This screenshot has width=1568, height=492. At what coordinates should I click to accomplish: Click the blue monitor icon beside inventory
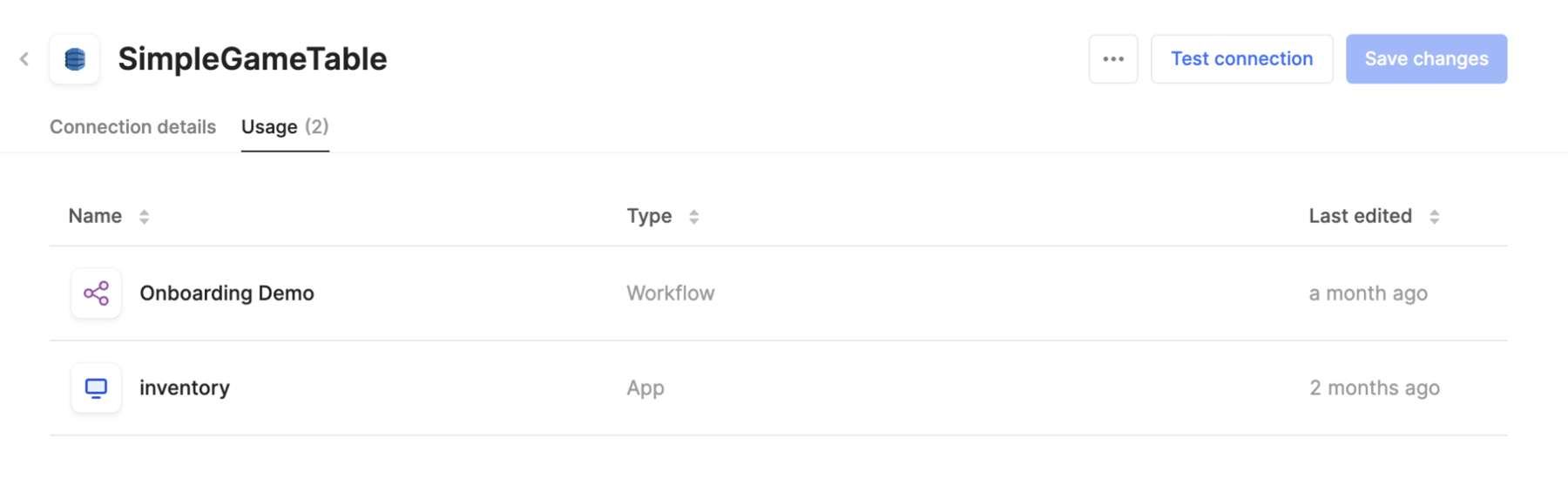(96, 388)
